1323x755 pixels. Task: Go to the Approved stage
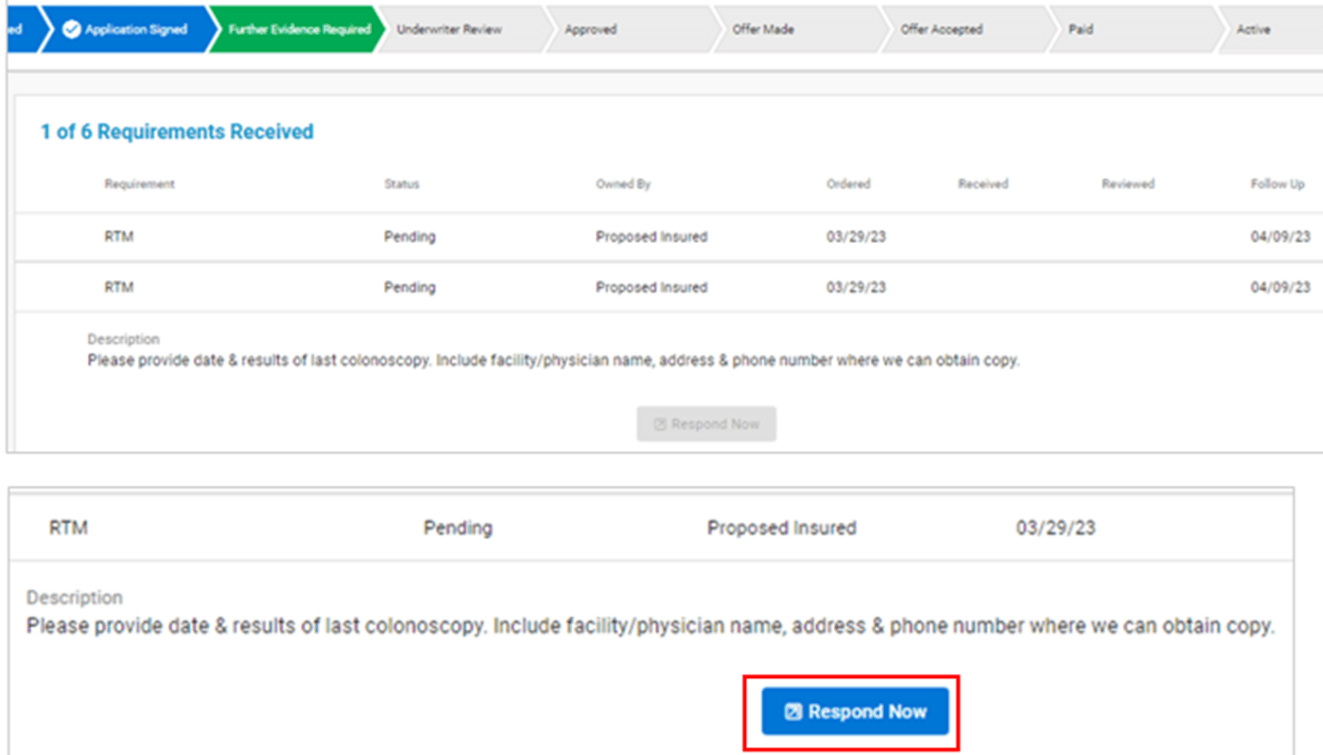tap(590, 30)
